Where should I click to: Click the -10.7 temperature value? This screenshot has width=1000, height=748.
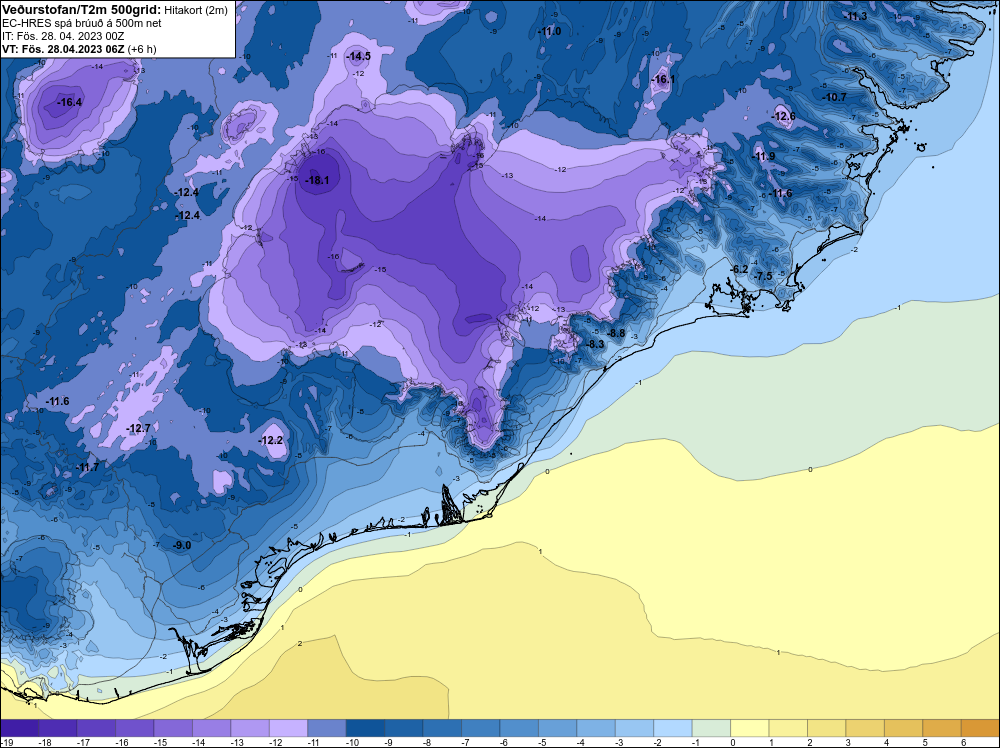point(834,98)
